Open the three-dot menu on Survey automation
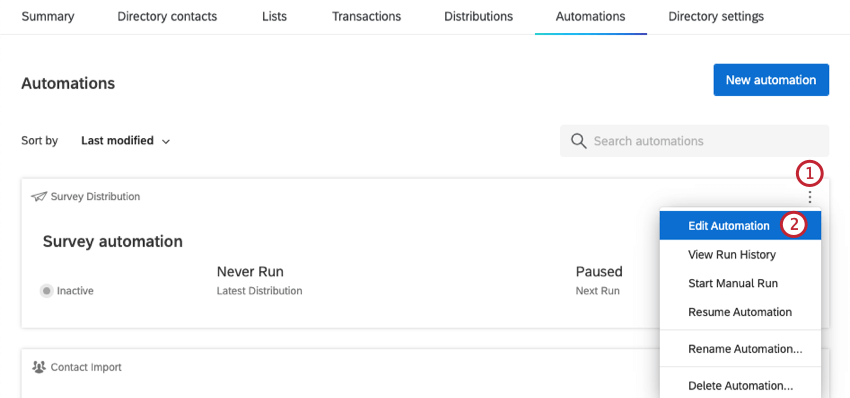The width and height of the screenshot is (850, 398). [x=809, y=197]
